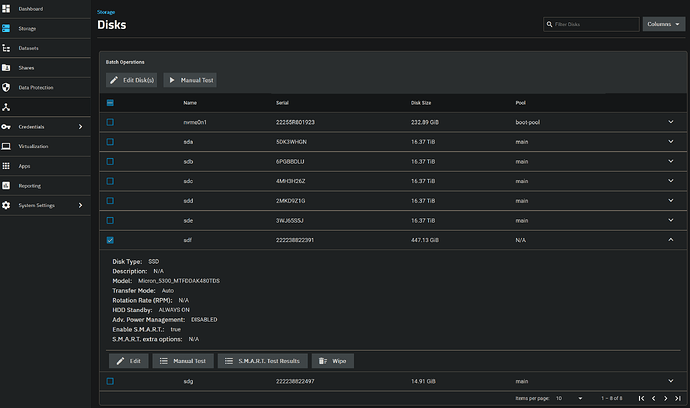Expand the sda disk row details
The width and height of the screenshot is (690, 408).
pos(671,142)
